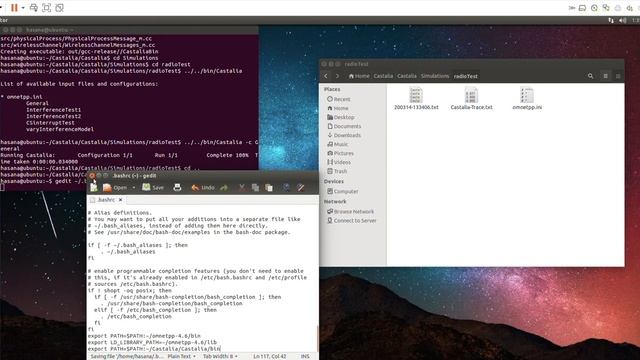Select the 200314-133406.txt file
This screenshot has width=640, height=360.
pos(416,98)
